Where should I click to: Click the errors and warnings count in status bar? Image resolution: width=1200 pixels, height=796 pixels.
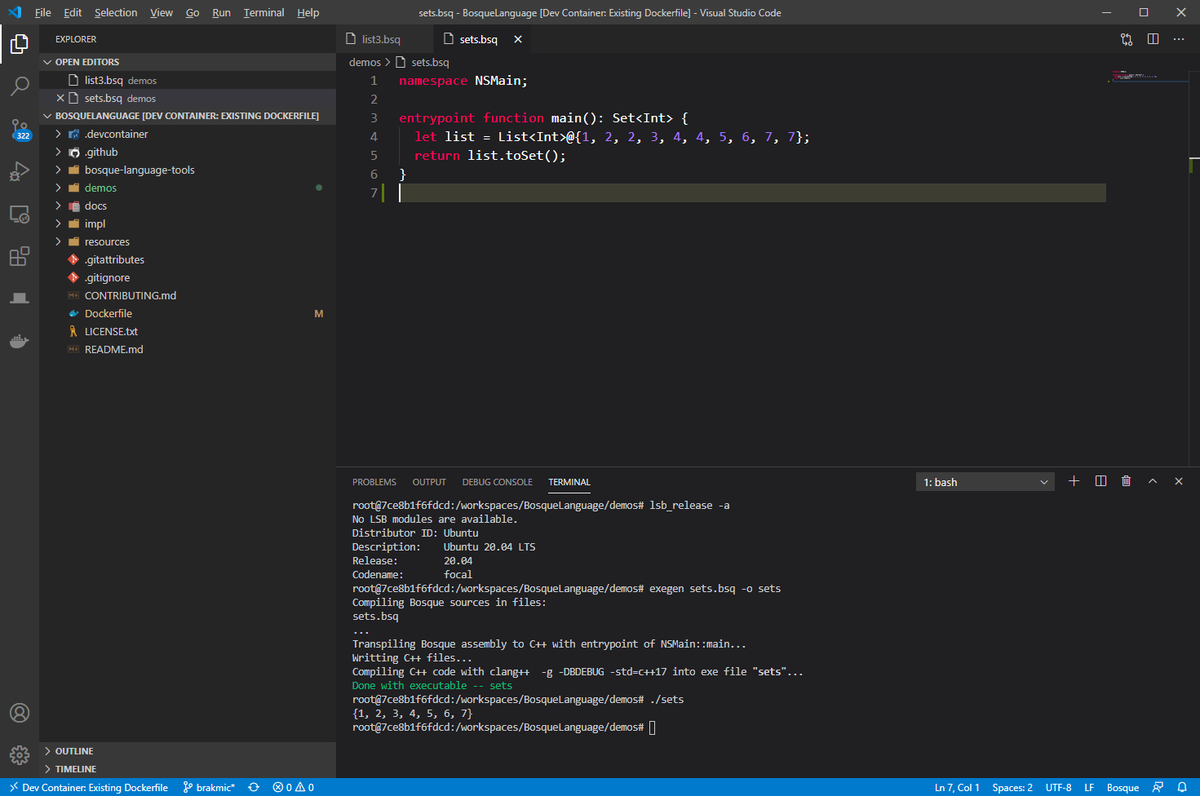pos(293,787)
